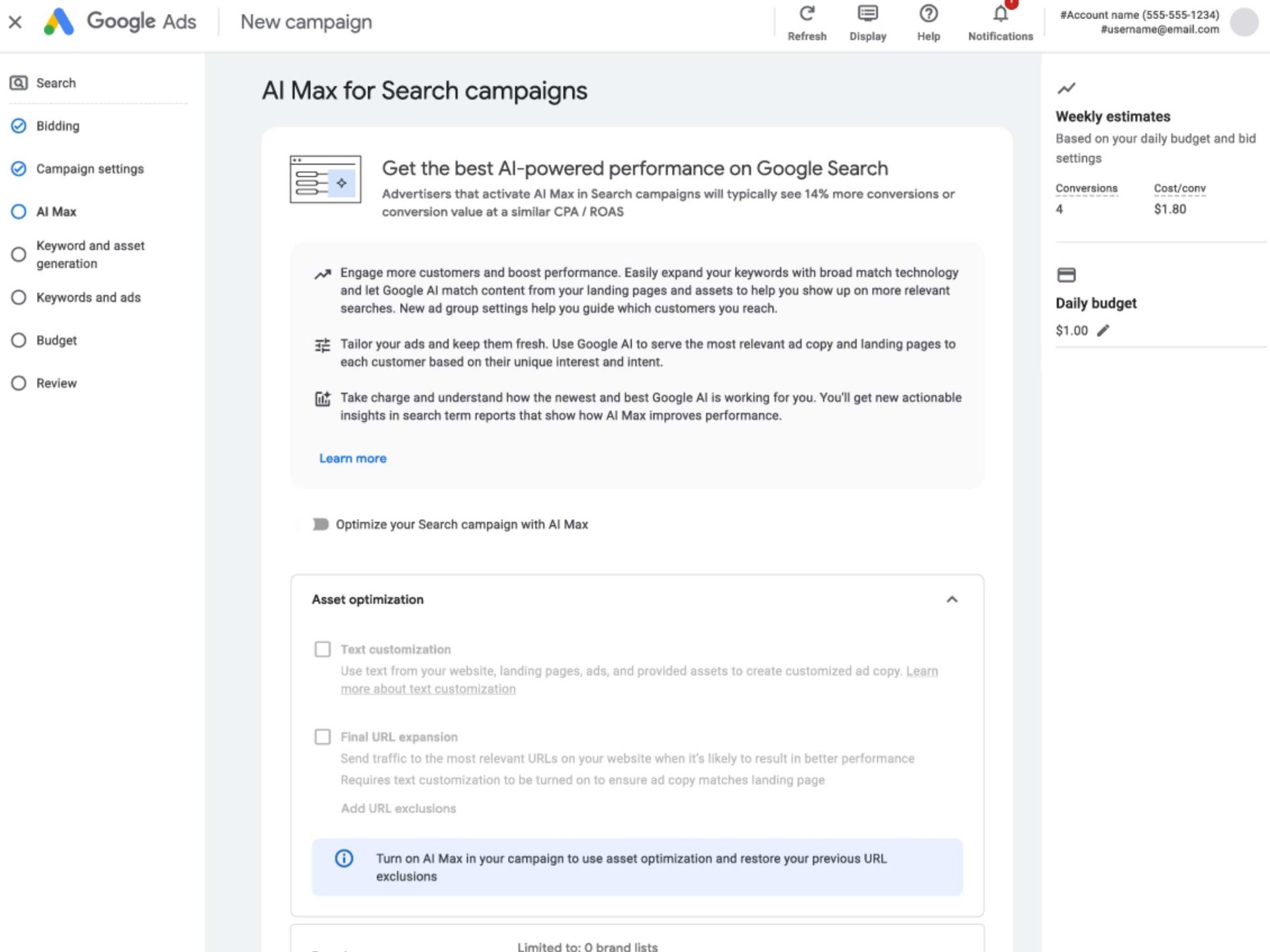
Task: Select the Budget step in the sidebar
Action: (x=19, y=340)
